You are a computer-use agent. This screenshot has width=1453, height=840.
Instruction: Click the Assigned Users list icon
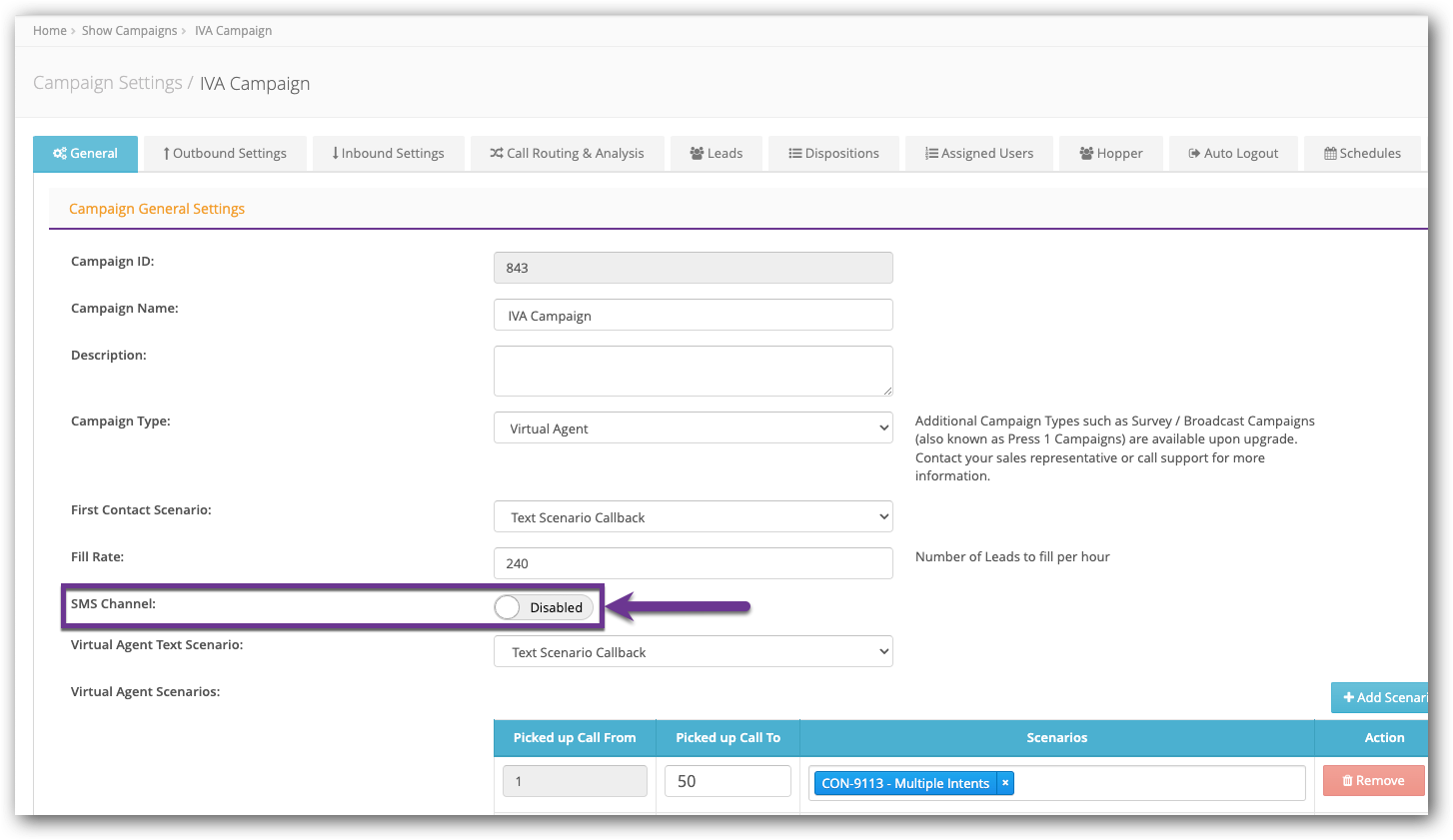(x=931, y=153)
